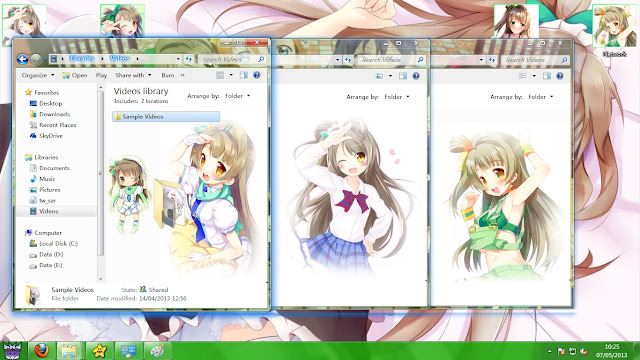Click the Libraries breadcrumb in the address bar
Viewport: 640px width, 360px height.
click(82, 59)
